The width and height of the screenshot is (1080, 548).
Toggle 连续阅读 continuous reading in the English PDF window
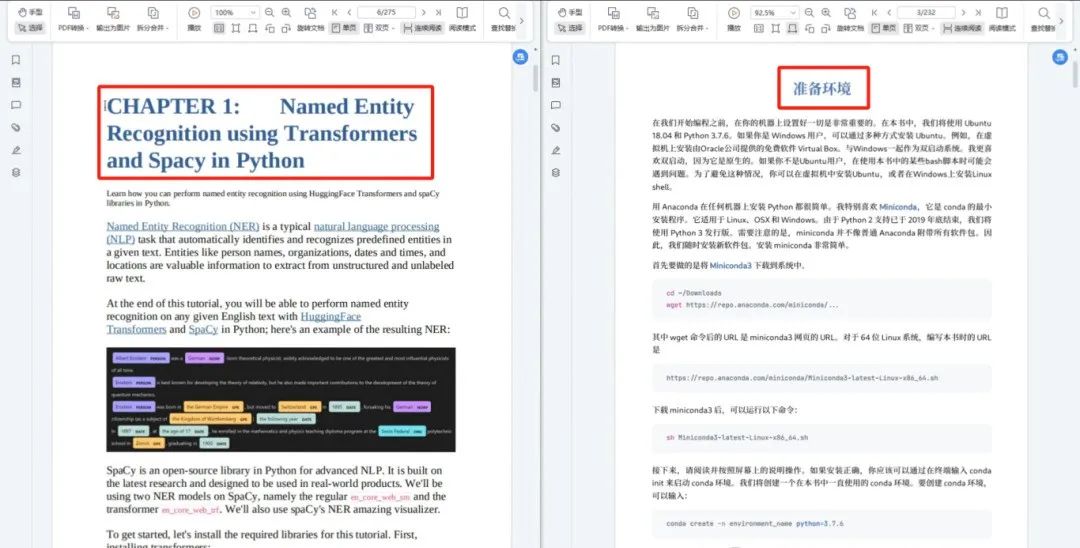pyautogui.click(x=422, y=28)
